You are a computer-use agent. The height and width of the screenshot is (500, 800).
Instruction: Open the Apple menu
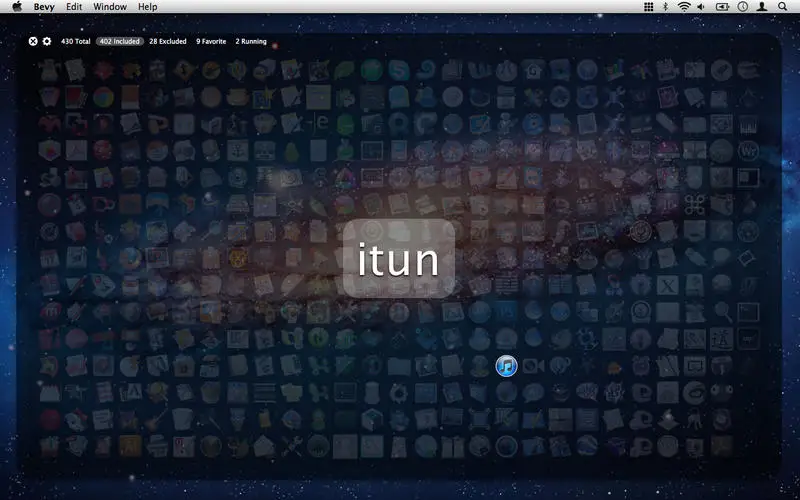[x=17, y=7]
